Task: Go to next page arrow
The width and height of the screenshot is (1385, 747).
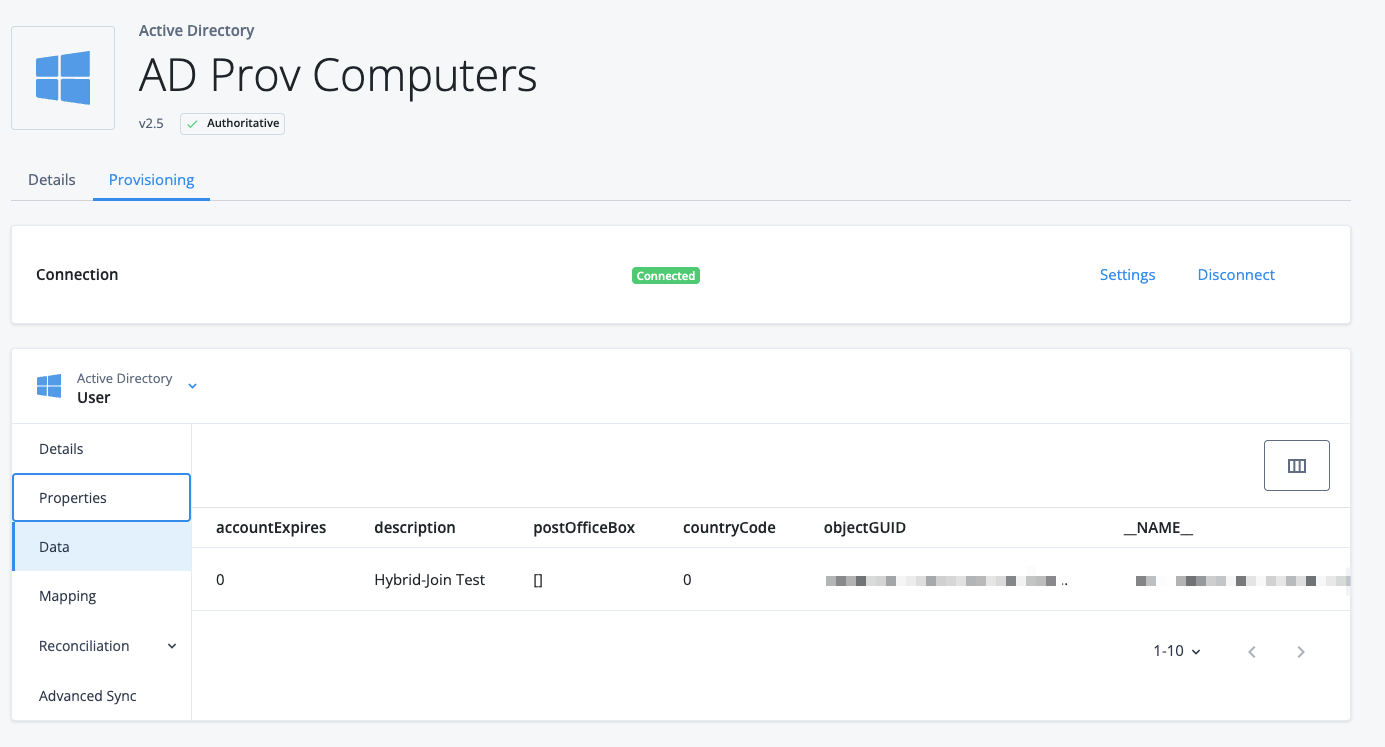Action: pyautogui.click(x=1300, y=652)
